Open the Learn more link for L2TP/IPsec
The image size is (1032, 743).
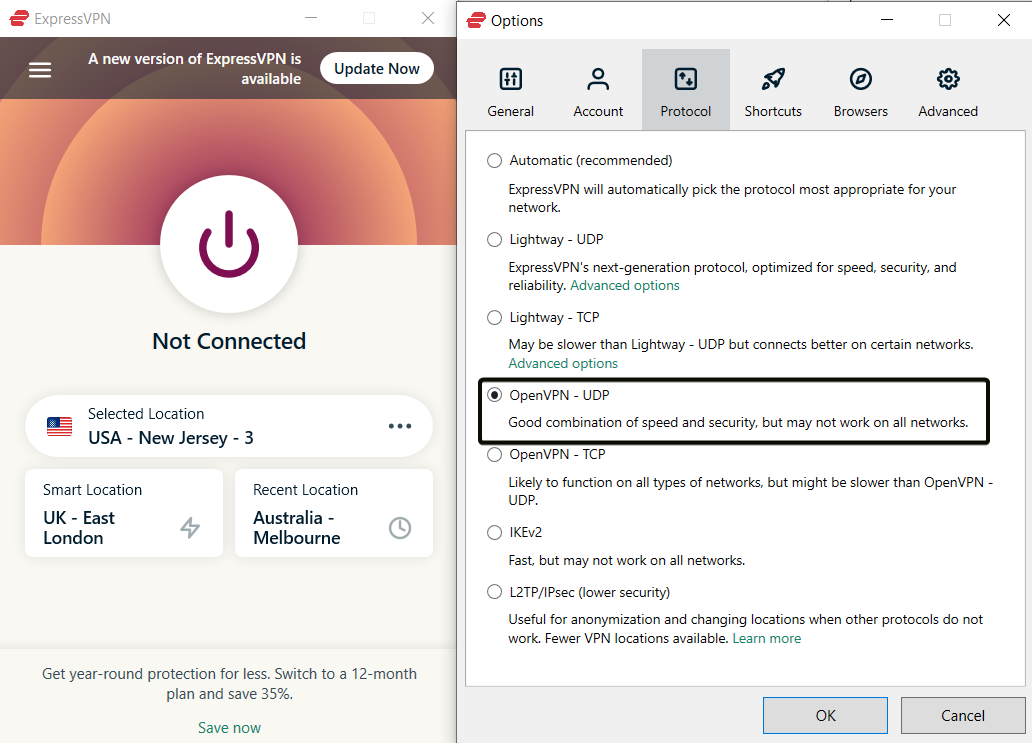pyautogui.click(x=766, y=638)
